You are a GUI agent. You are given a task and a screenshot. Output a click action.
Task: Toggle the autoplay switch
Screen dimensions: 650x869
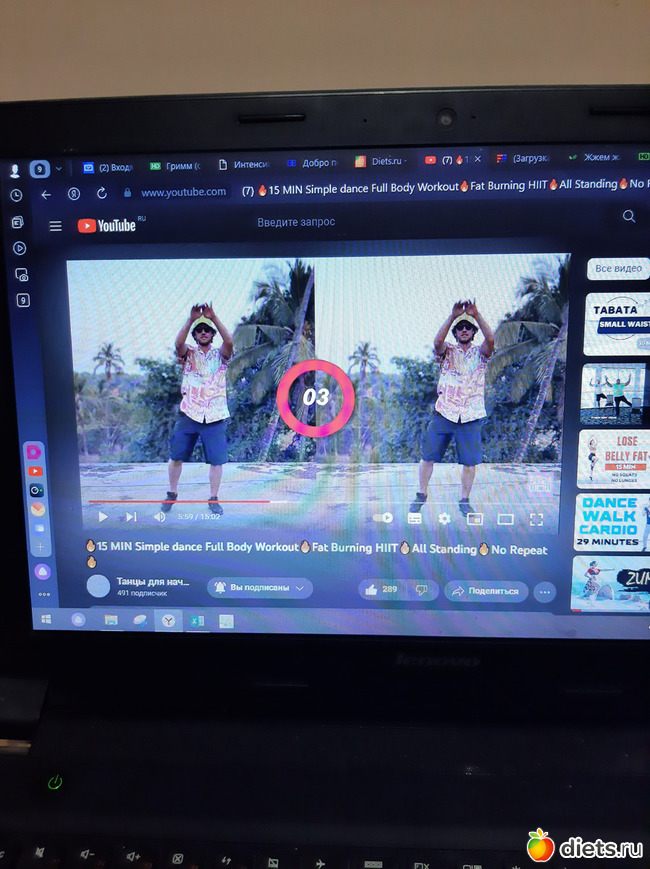(383, 518)
